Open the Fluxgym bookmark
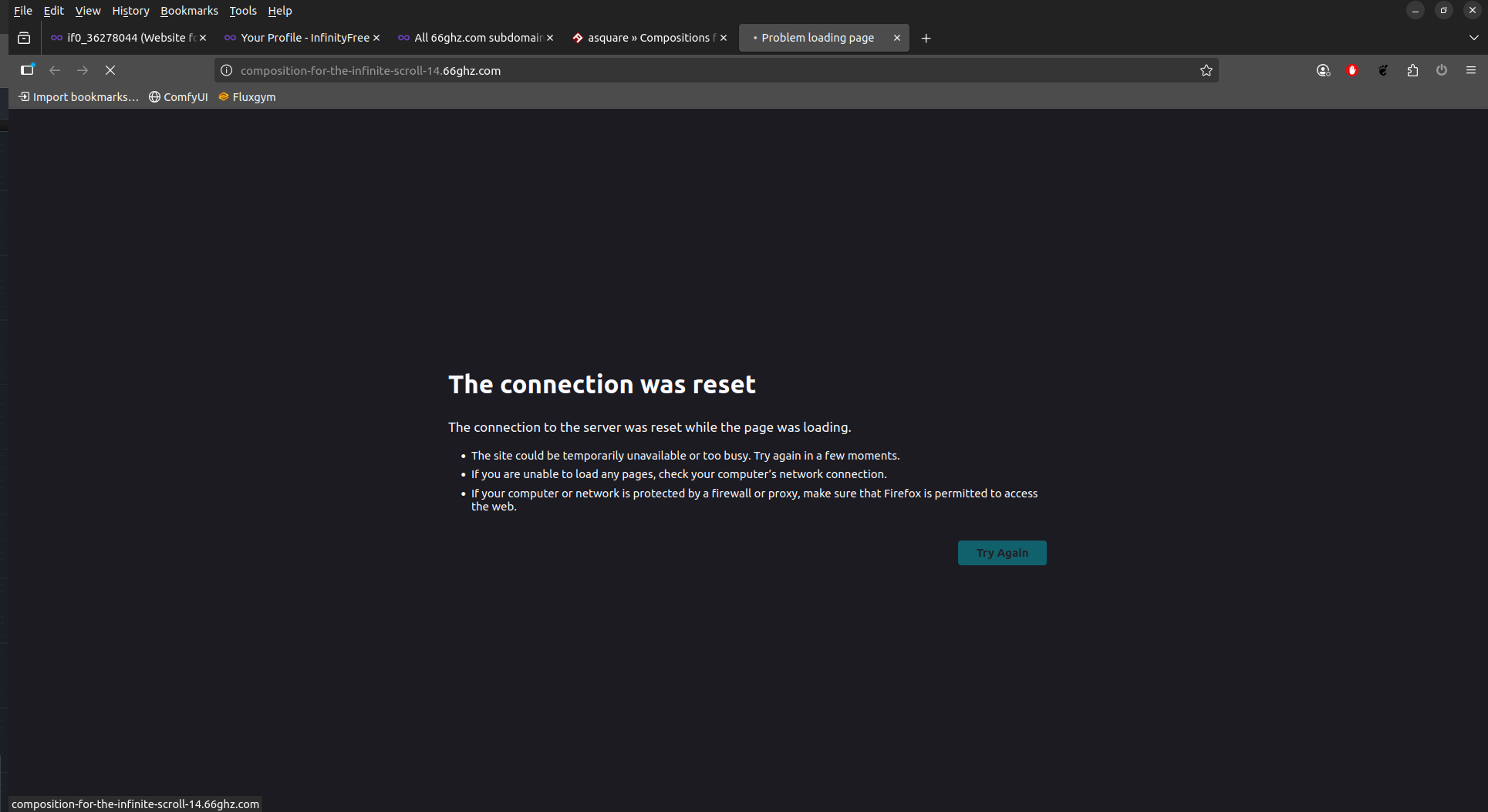The image size is (1488, 812). (247, 97)
